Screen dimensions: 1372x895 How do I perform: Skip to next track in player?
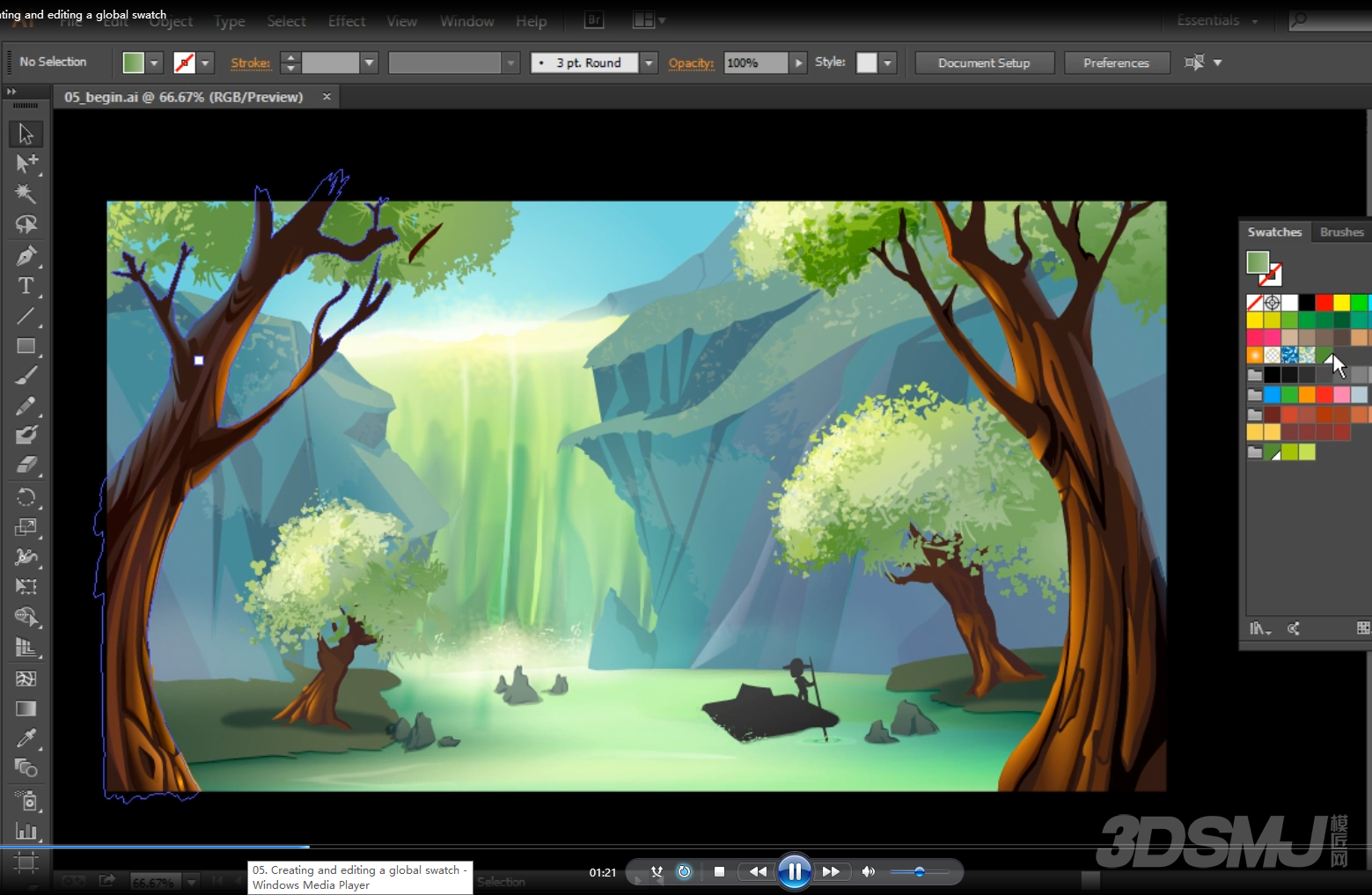(x=831, y=872)
